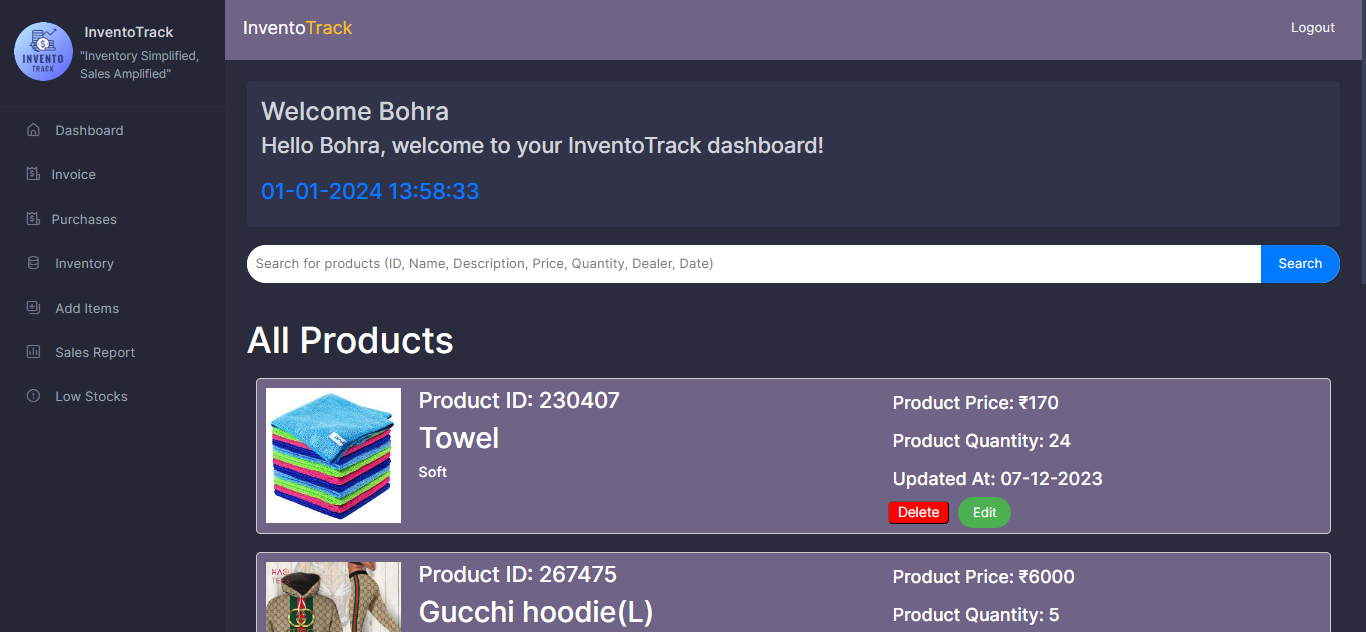Open the Dashboard menu item
Screen dimensions: 1366x632
point(89,130)
